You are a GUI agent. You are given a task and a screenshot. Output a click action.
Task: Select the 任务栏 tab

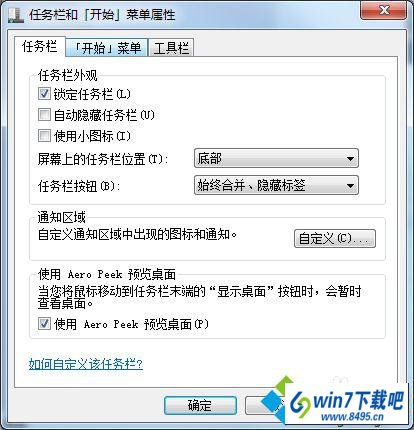pos(40,46)
